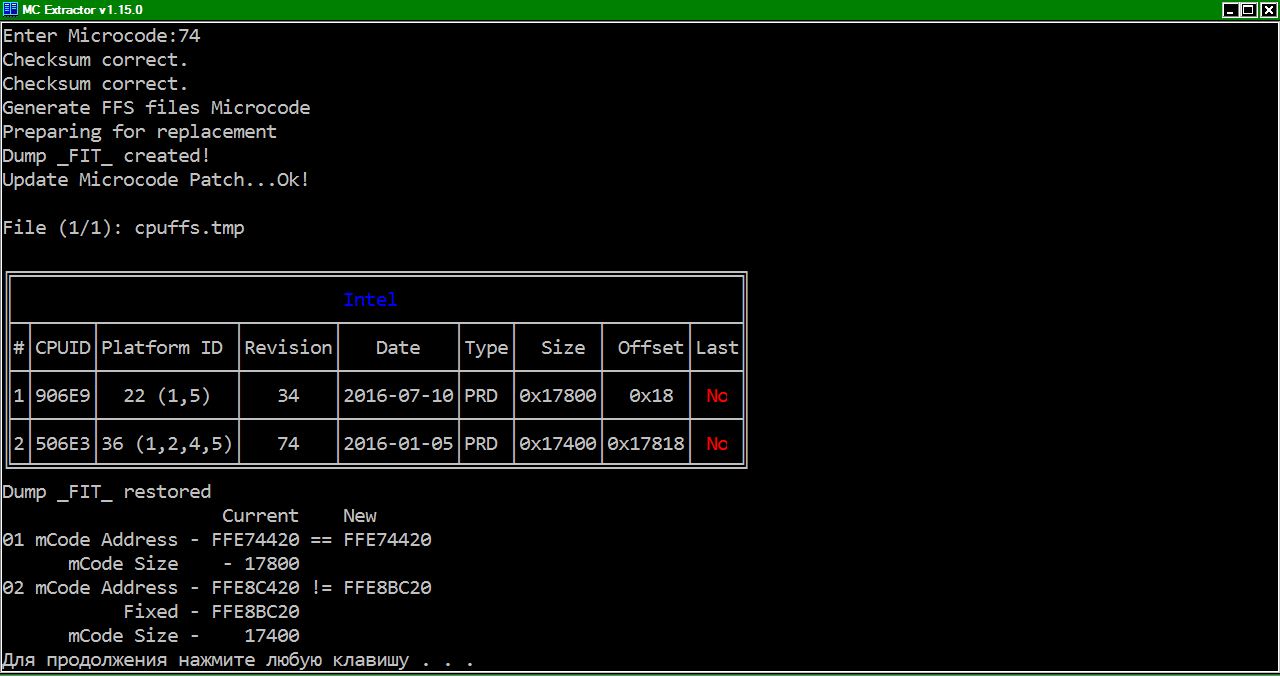Click the red 'No' in row 906E9

(x=717, y=396)
